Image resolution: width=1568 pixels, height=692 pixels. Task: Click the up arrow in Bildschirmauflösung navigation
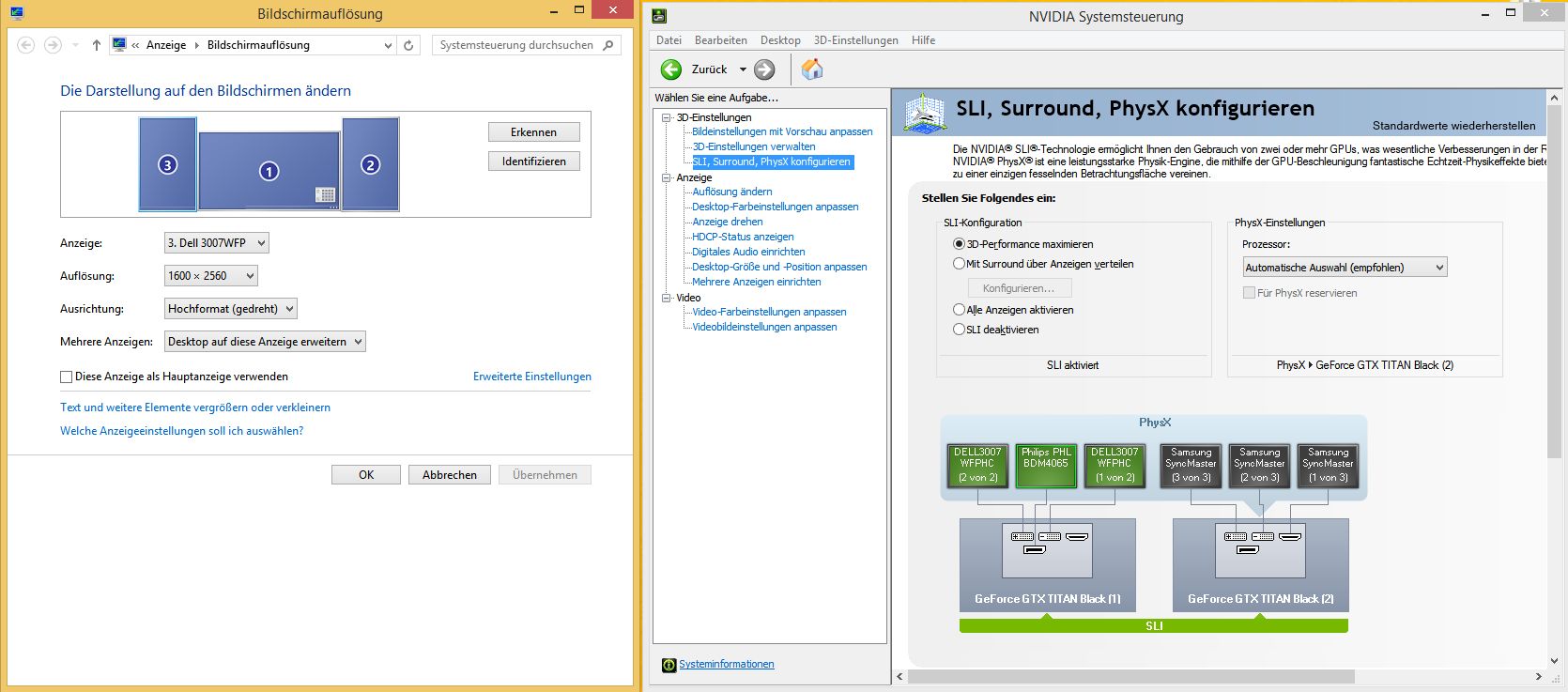[x=96, y=45]
